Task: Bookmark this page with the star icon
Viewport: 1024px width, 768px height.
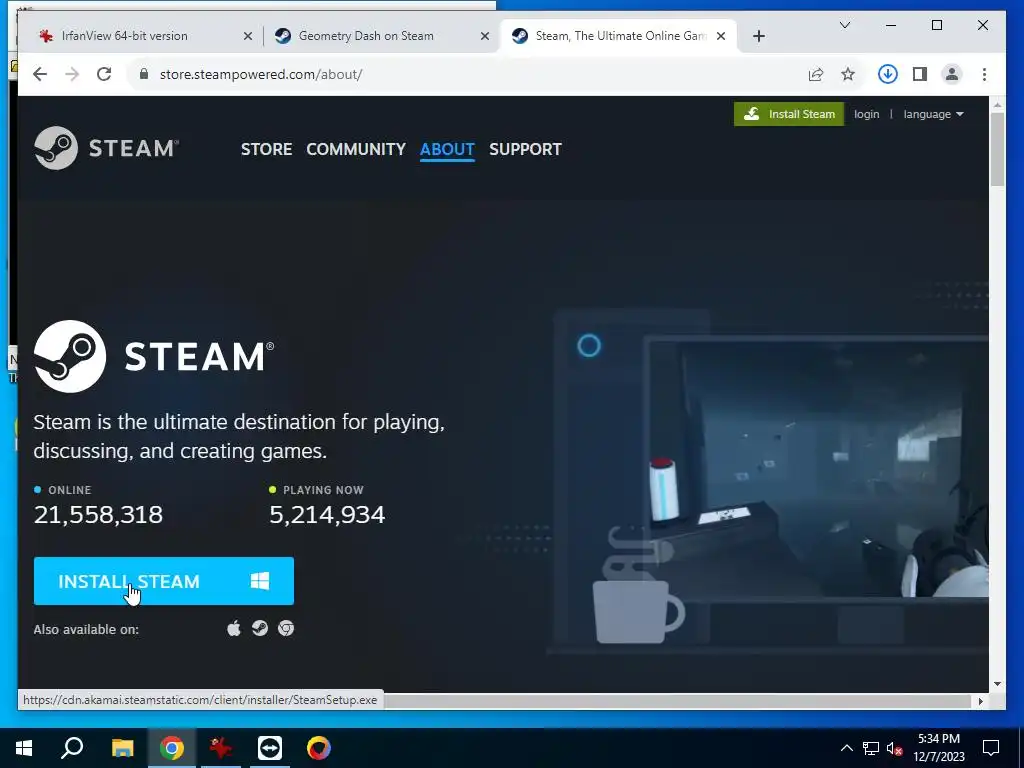Action: click(x=848, y=74)
